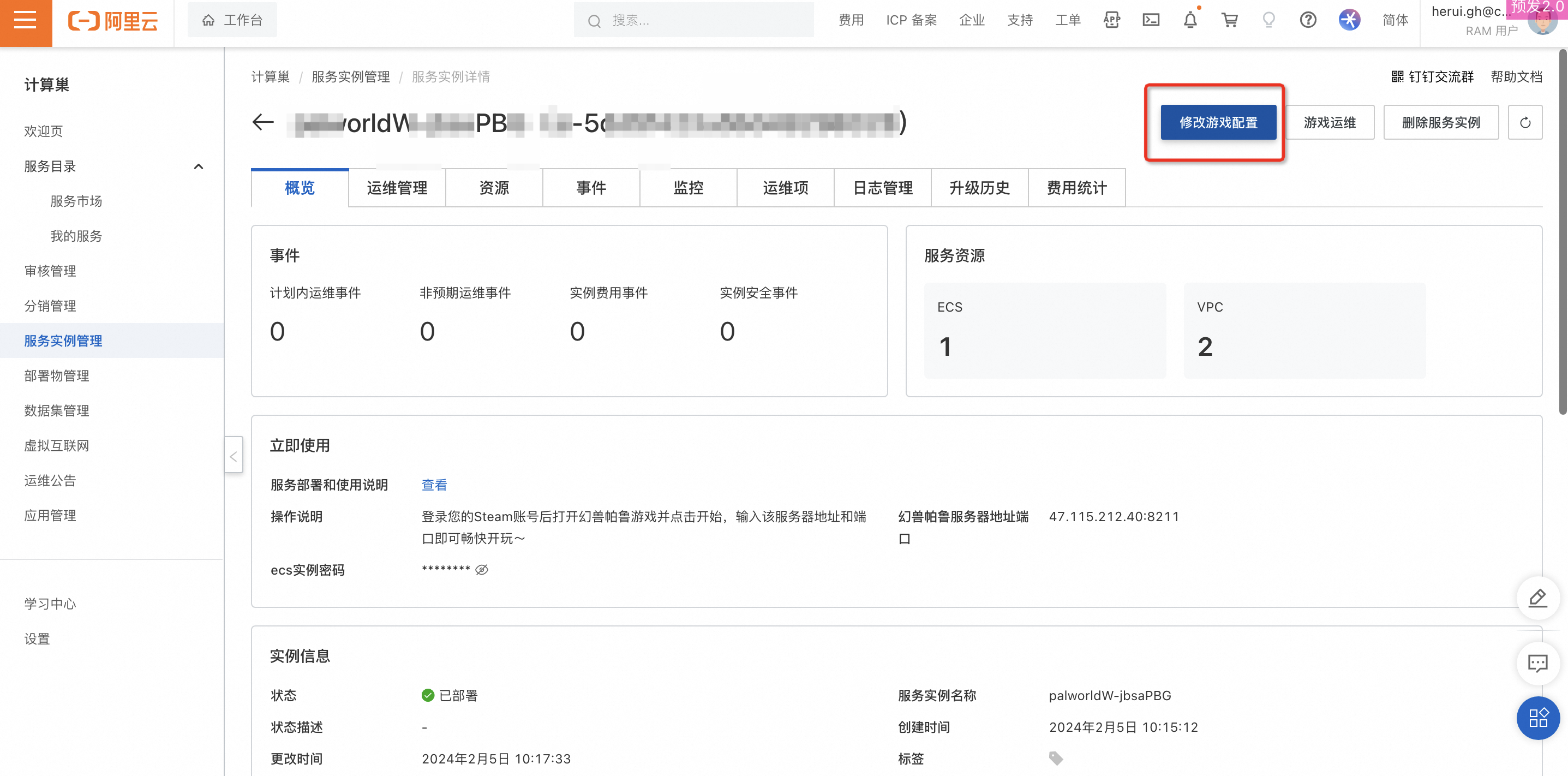Click the help question mark icon
Screen dimensions: 1568x776
1307,20
